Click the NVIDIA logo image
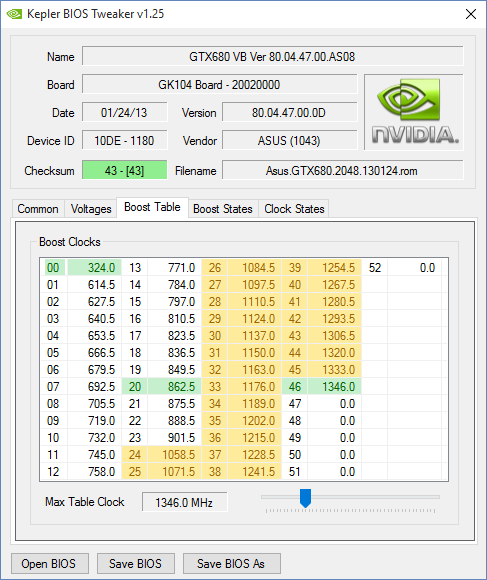The width and height of the screenshot is (487, 580). 414,112
